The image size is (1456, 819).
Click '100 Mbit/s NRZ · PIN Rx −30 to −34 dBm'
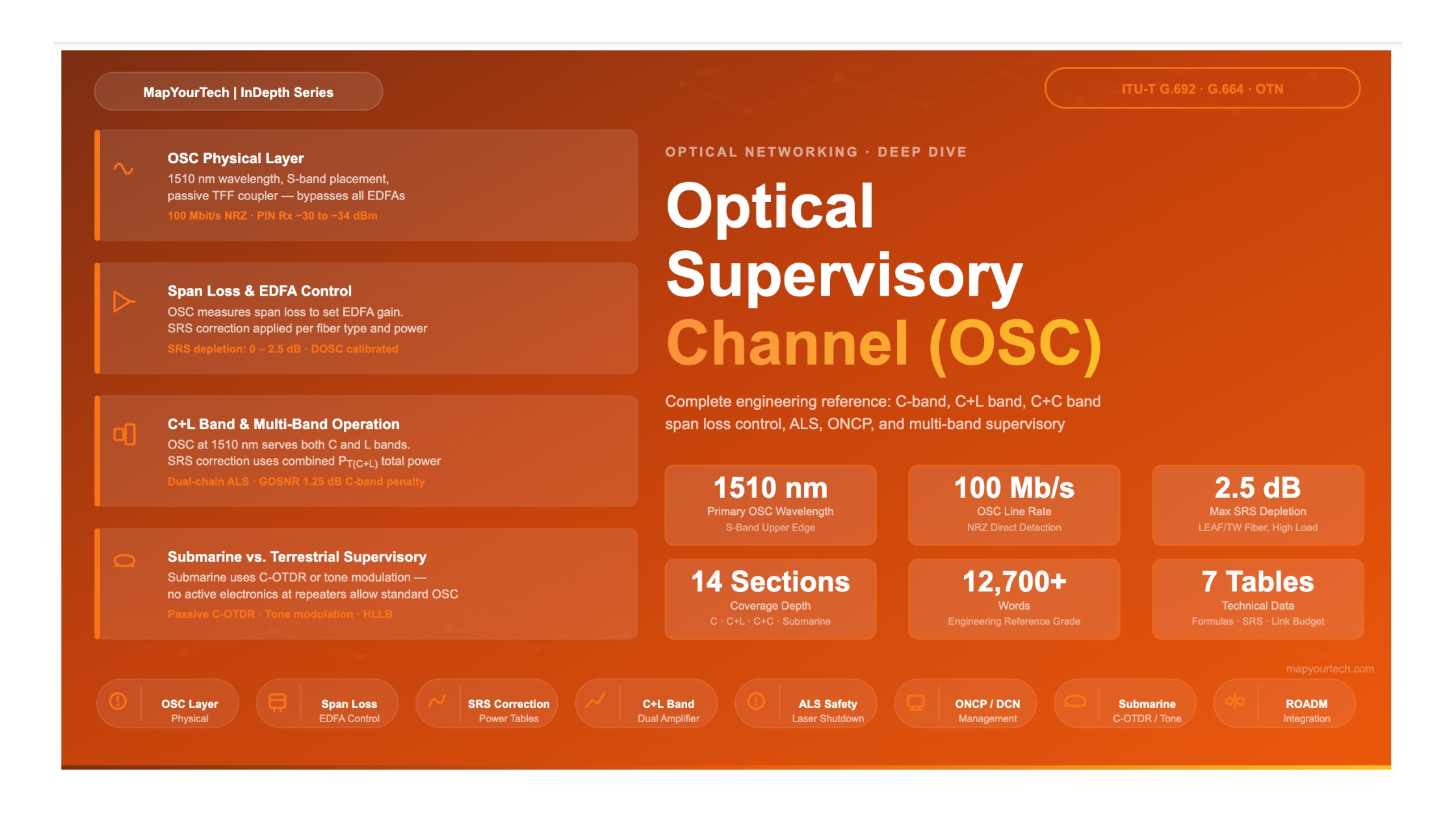click(272, 216)
